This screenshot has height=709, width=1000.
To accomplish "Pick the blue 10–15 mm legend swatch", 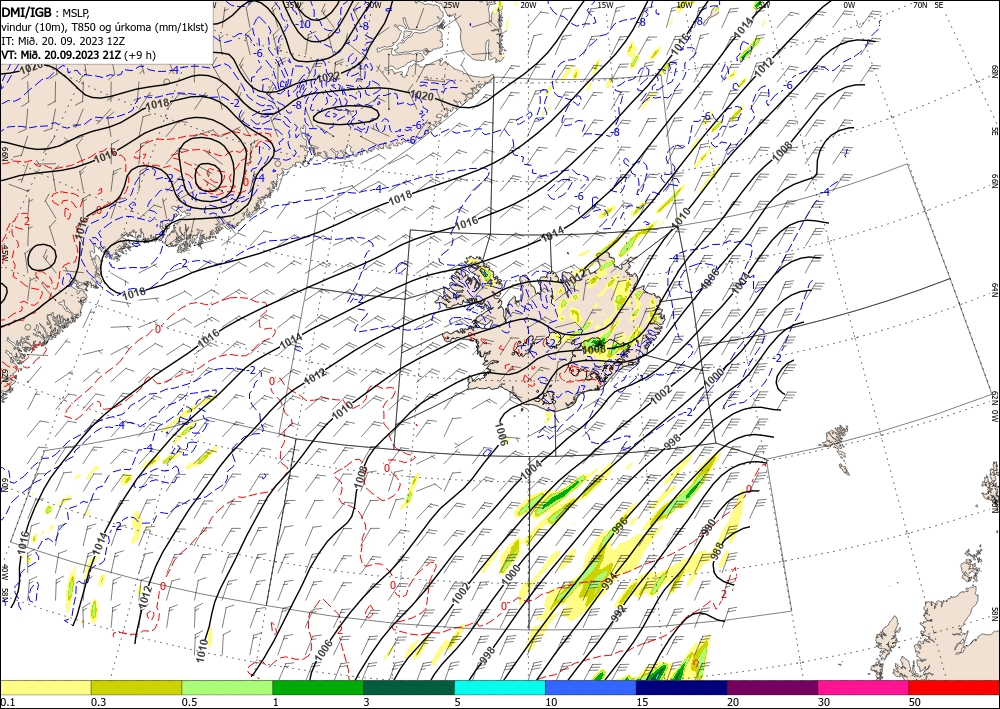I will click(x=591, y=687).
